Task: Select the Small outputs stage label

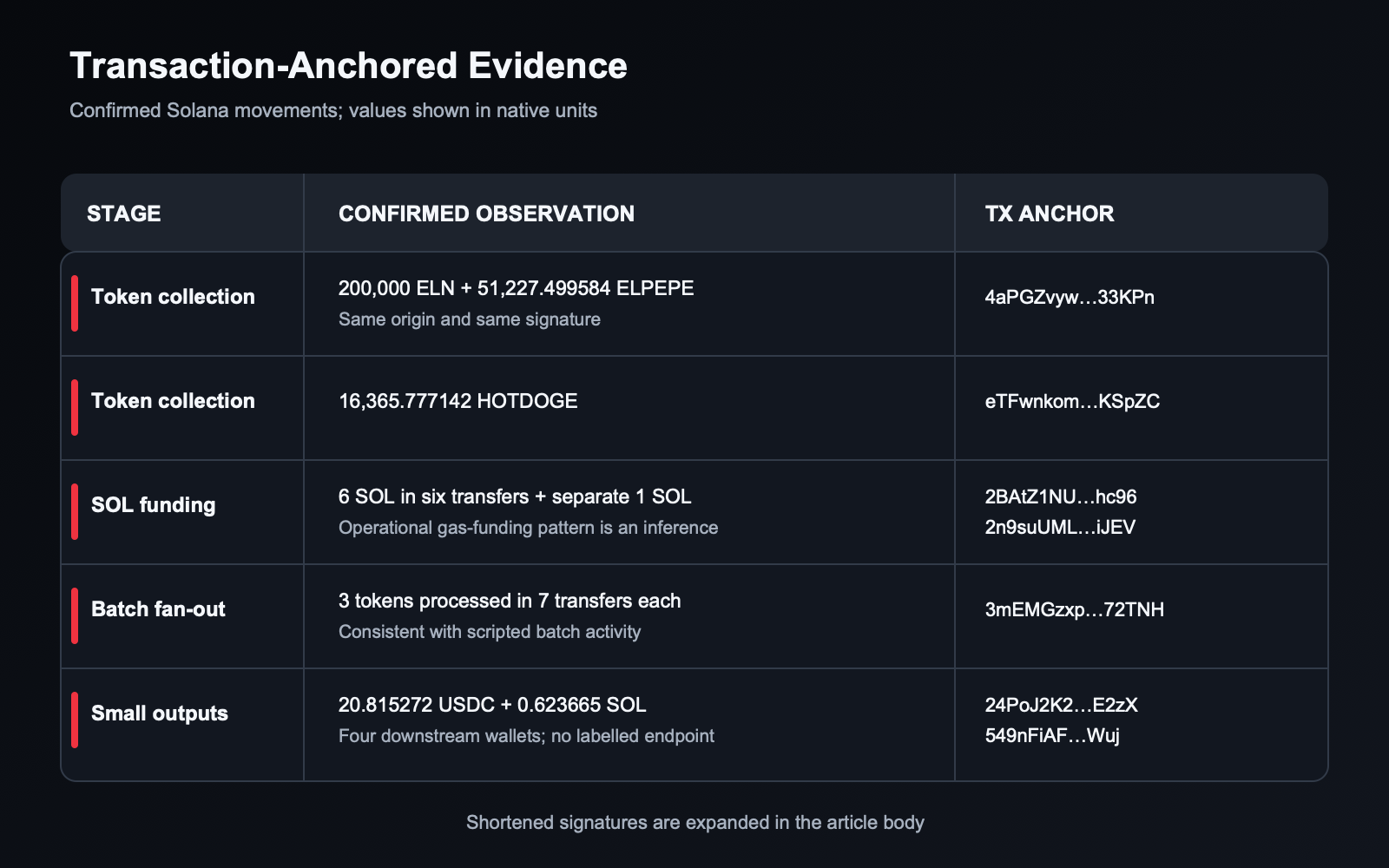Action: 160,713
